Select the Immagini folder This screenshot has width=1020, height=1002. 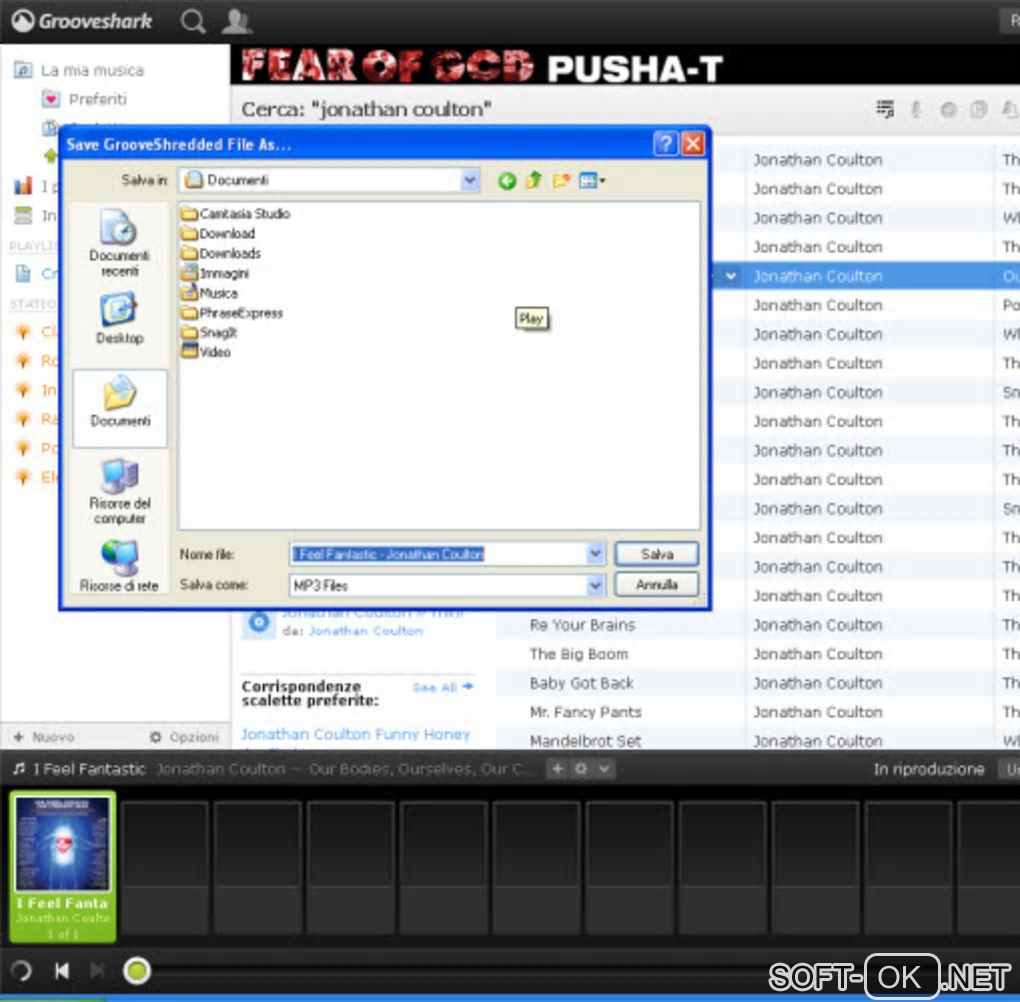pyautogui.click(x=215, y=273)
